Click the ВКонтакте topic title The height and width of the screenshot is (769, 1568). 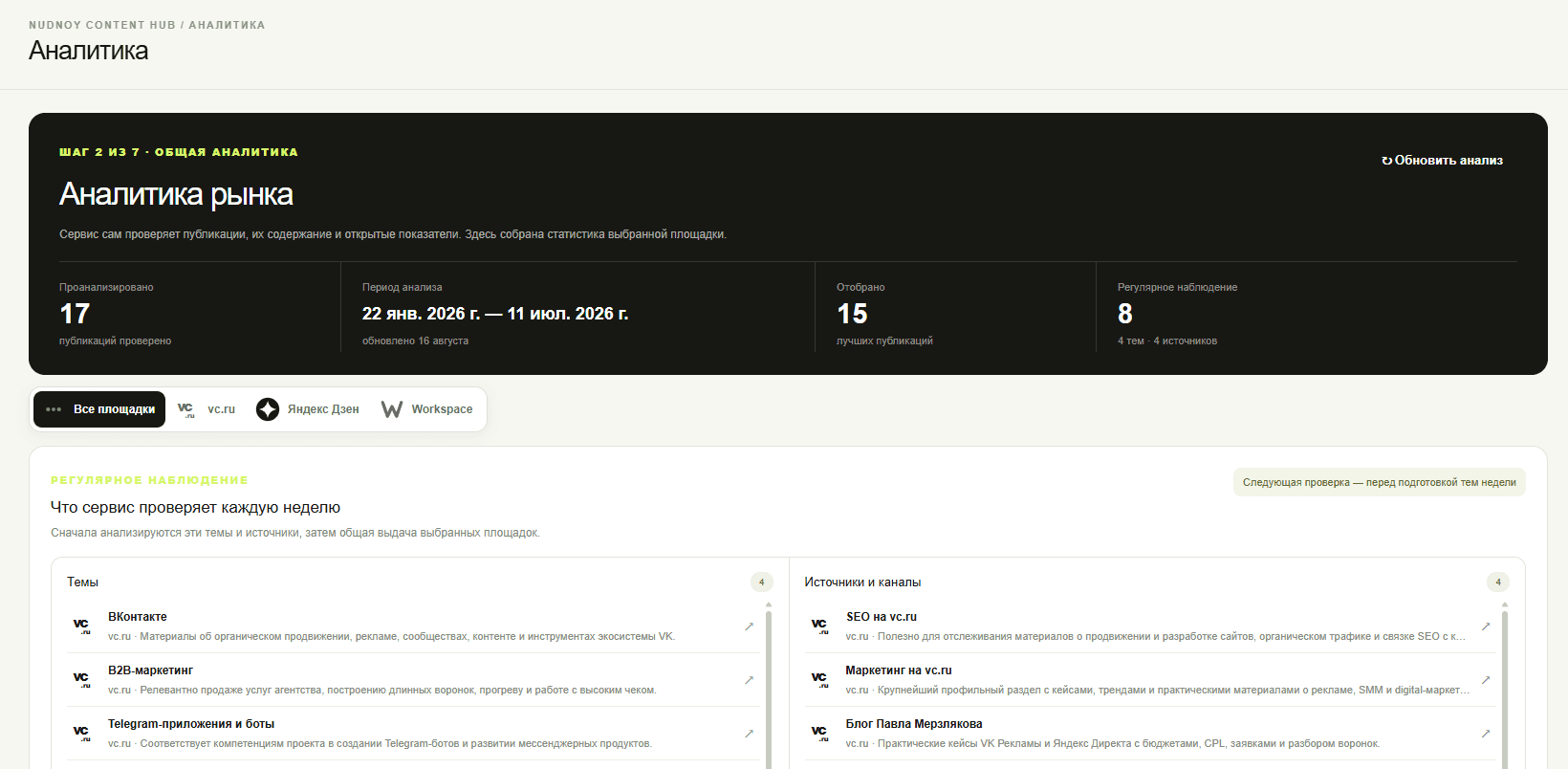pyautogui.click(x=138, y=617)
